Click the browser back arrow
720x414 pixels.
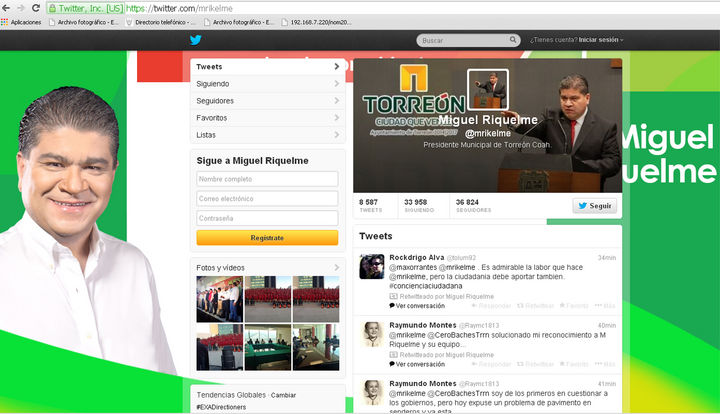(x=7, y=7)
